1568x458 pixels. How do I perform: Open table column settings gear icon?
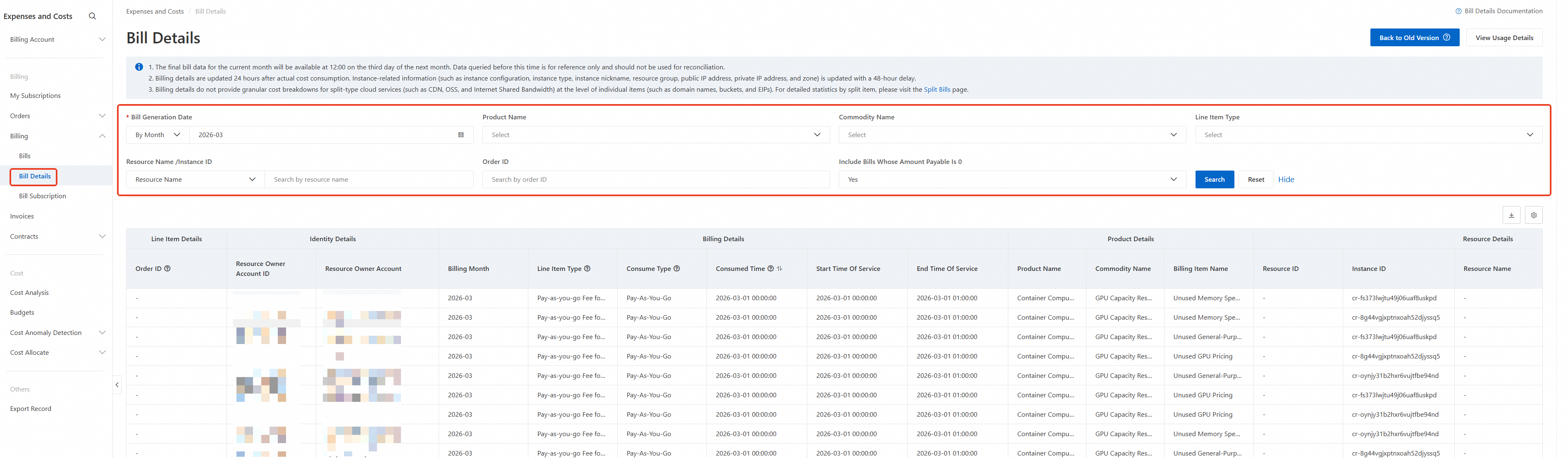pos(1533,215)
